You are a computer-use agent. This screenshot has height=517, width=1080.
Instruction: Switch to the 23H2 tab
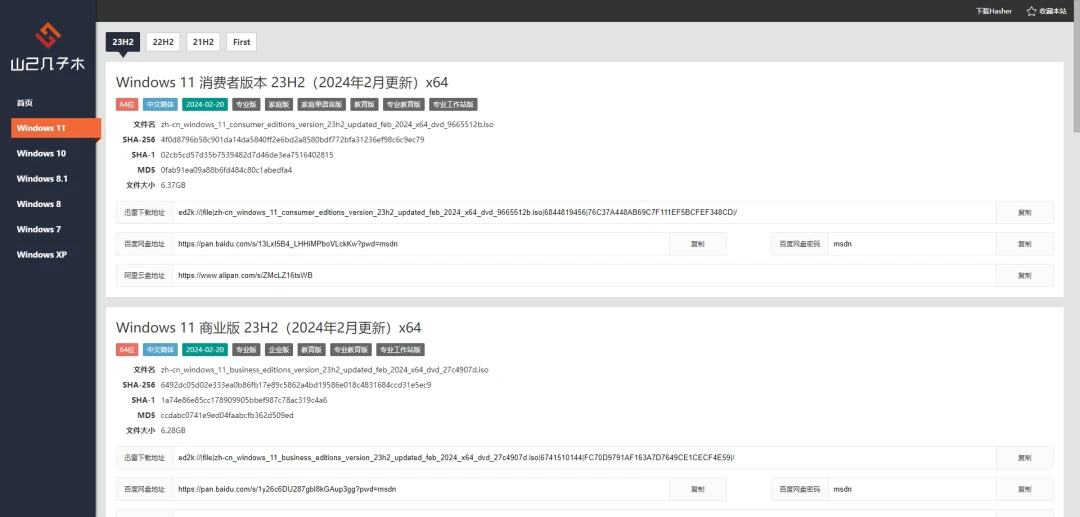123,42
